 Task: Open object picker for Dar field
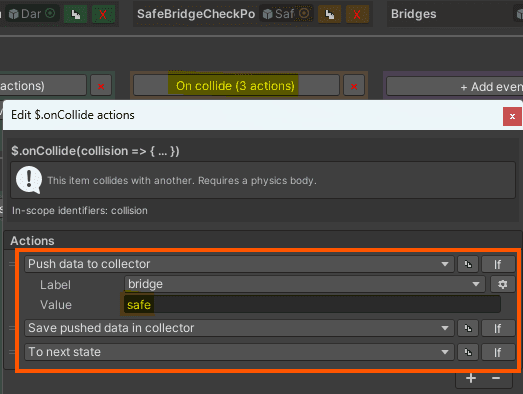[x=50, y=13]
